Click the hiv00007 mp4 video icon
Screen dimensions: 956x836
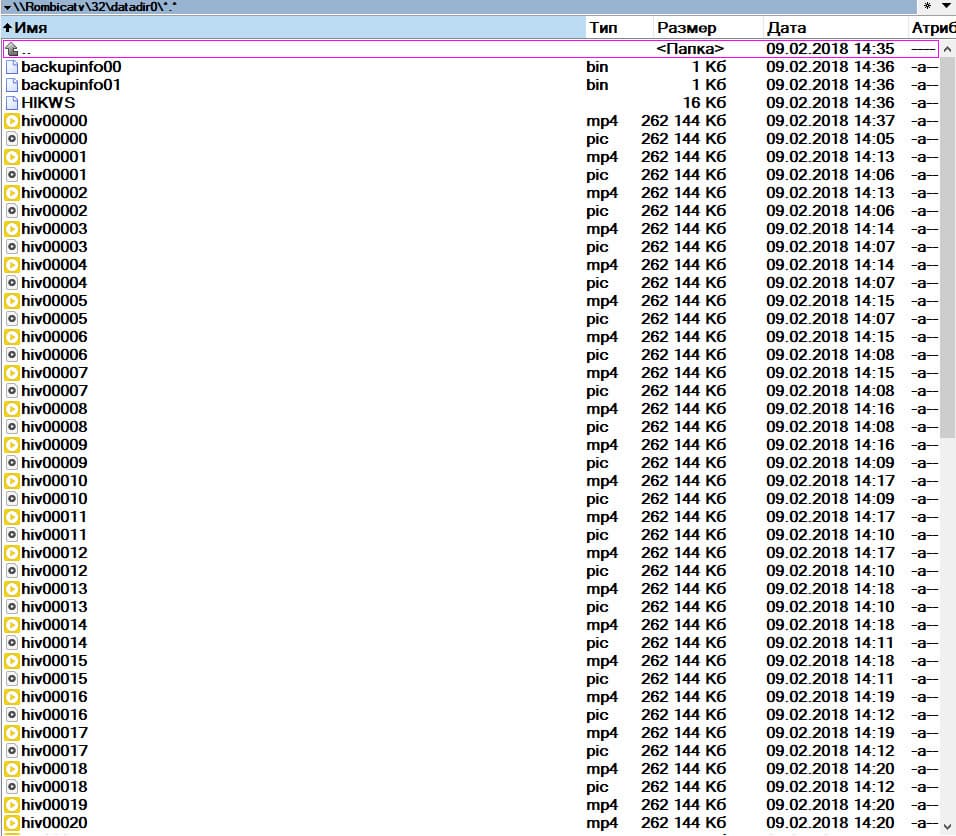tap(12, 373)
